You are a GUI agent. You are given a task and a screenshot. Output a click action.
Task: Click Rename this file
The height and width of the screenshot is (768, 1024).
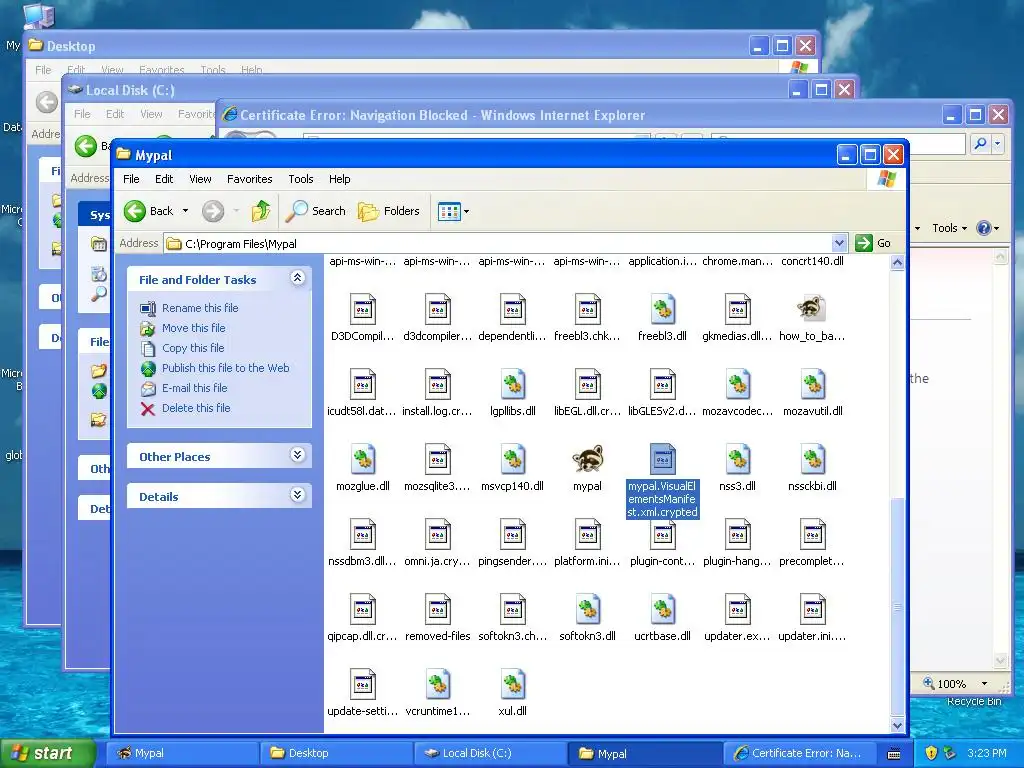(200, 308)
